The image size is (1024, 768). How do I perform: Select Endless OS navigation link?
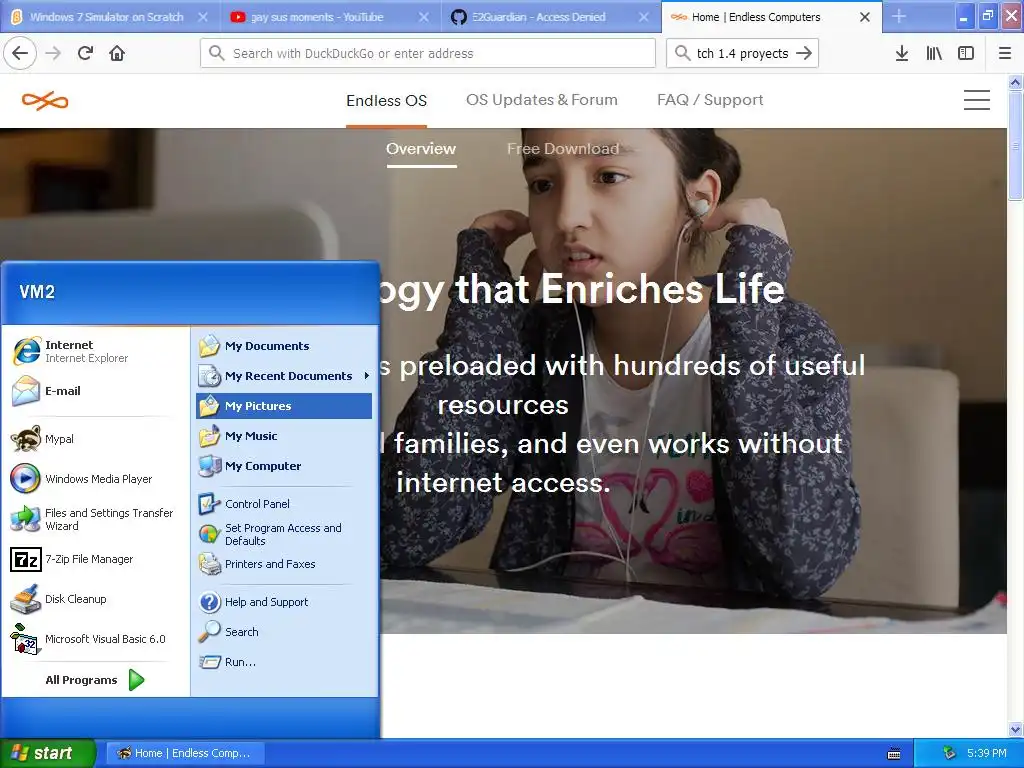pyautogui.click(x=387, y=101)
